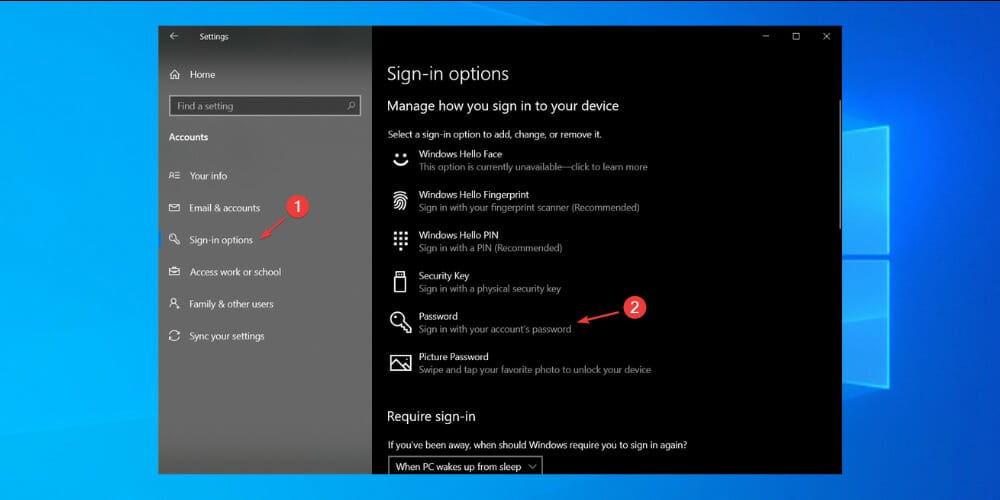The width and height of the screenshot is (1000, 500).
Task: Click the Access work or school briefcase icon
Action: (174, 272)
